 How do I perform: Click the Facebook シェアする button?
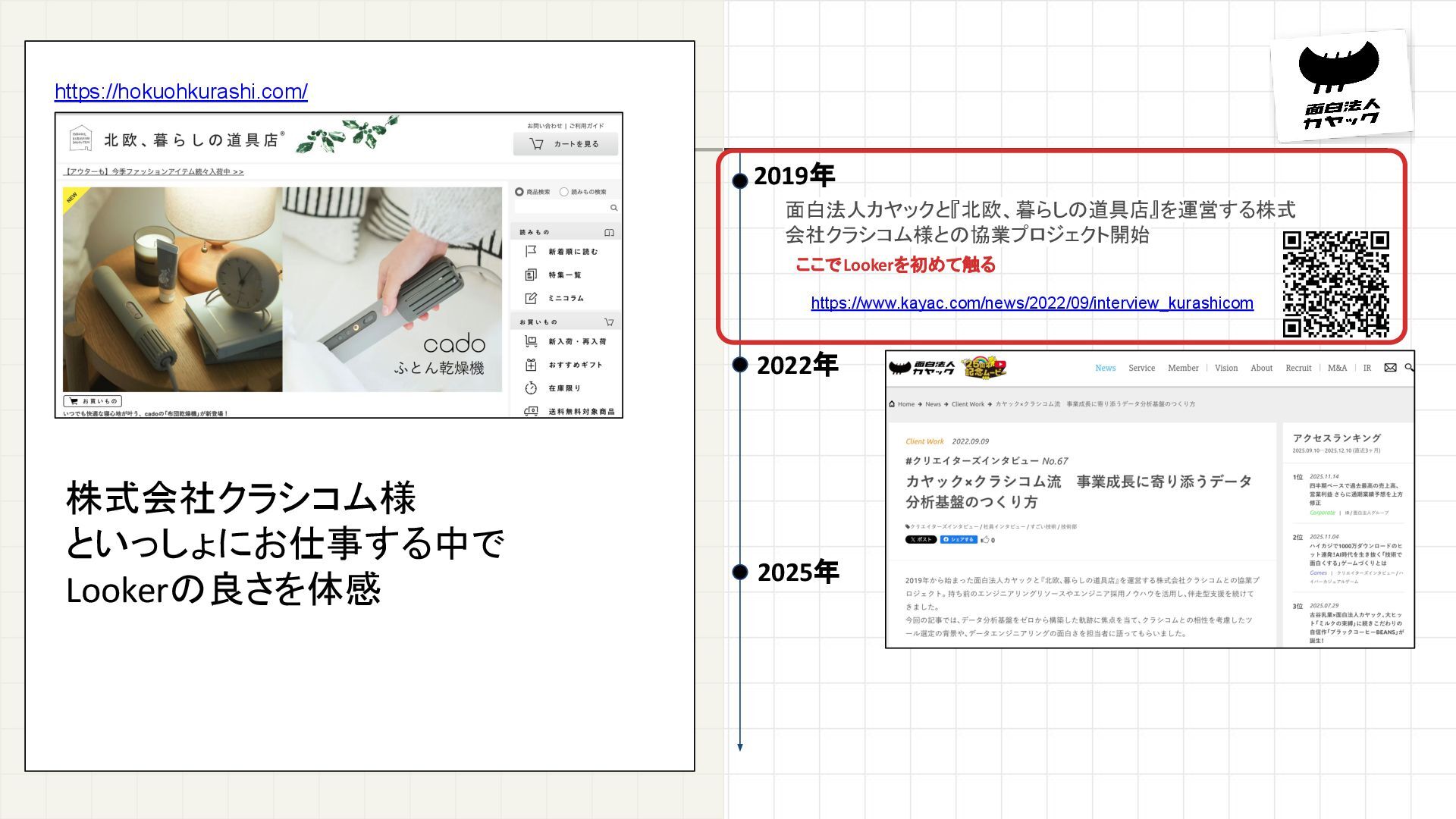pos(959,540)
